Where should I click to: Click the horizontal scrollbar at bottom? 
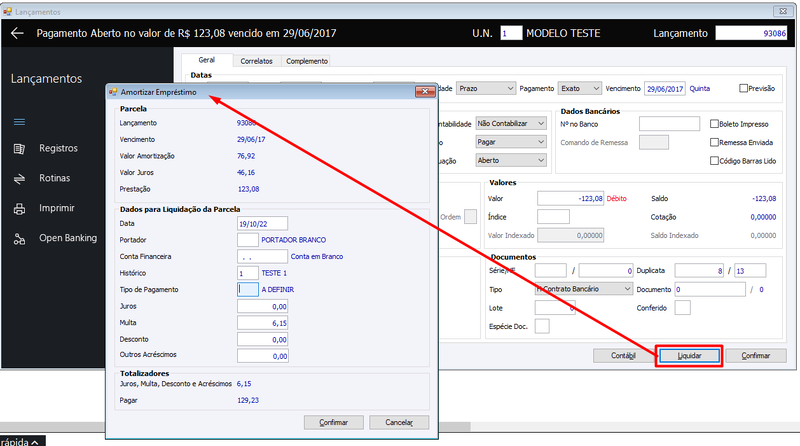(235, 427)
